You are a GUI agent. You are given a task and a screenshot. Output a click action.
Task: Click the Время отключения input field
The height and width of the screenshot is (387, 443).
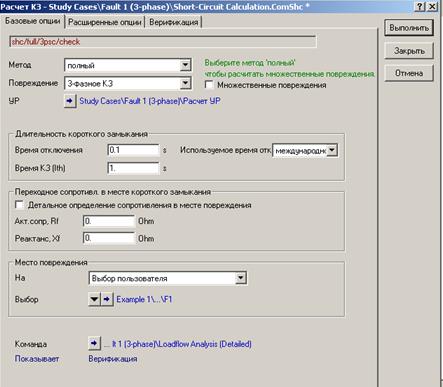[133, 150]
